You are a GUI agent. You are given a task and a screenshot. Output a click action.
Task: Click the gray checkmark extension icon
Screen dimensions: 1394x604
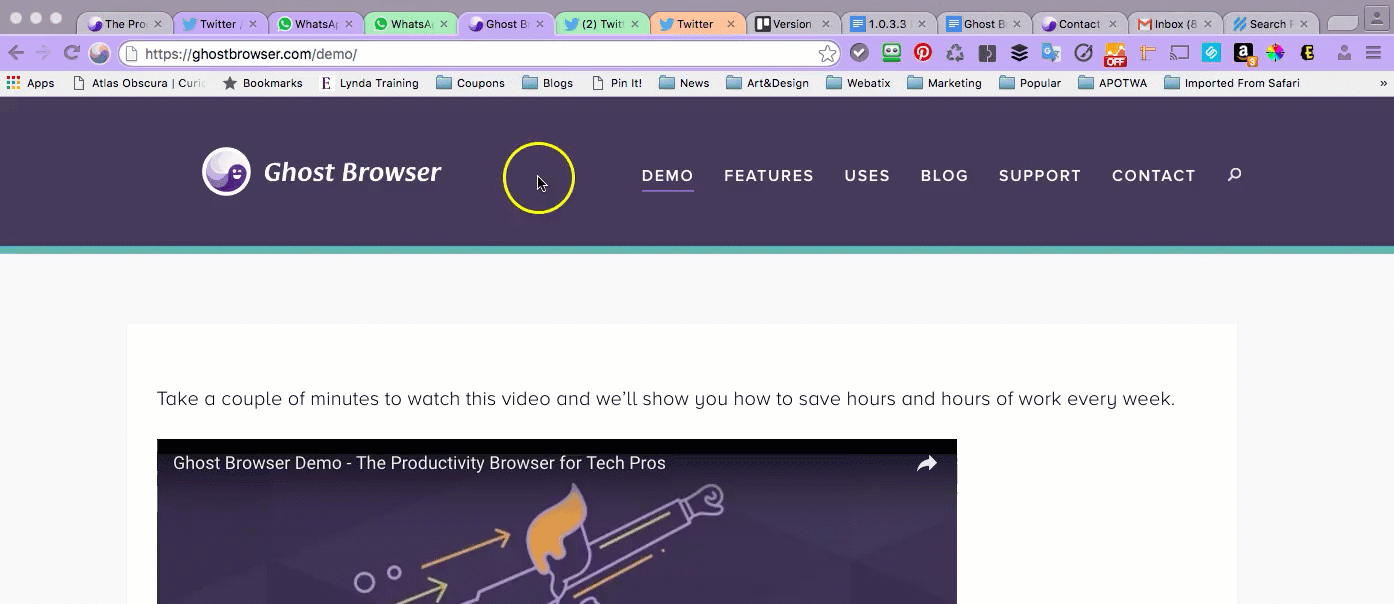[x=859, y=53]
